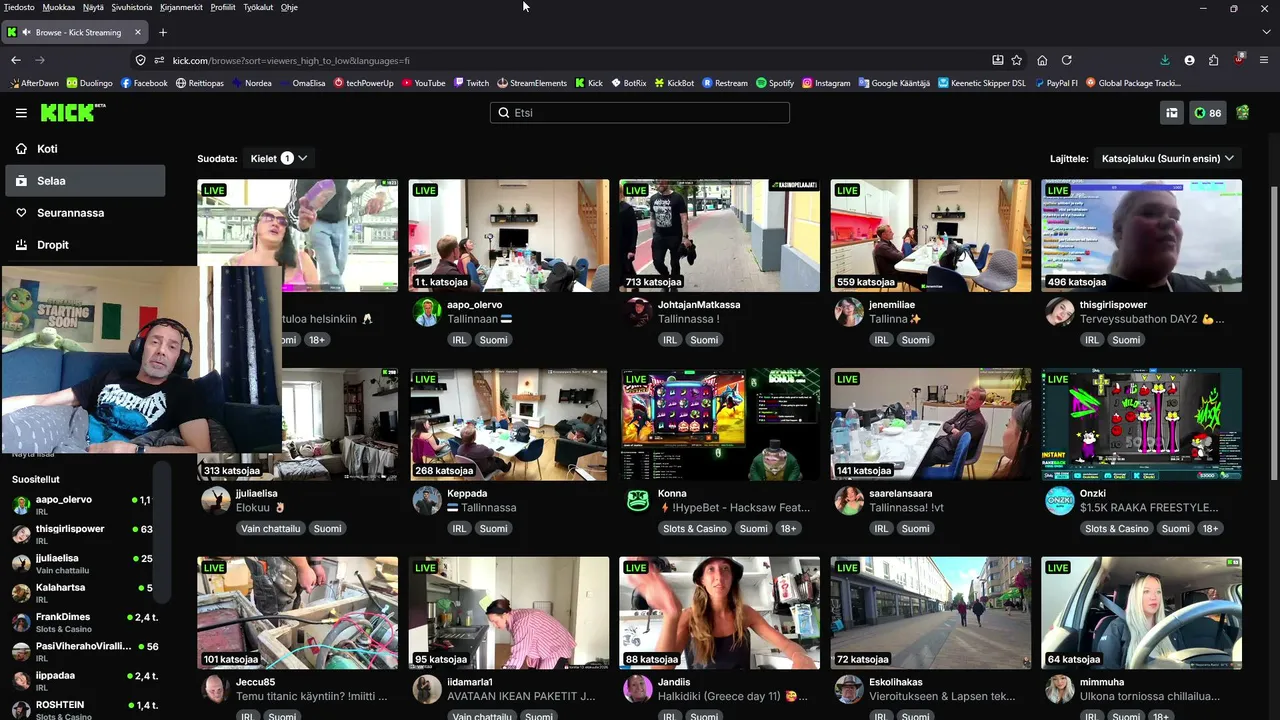Open Facebook bookmark
The width and height of the screenshot is (1280, 720).
[144, 83]
